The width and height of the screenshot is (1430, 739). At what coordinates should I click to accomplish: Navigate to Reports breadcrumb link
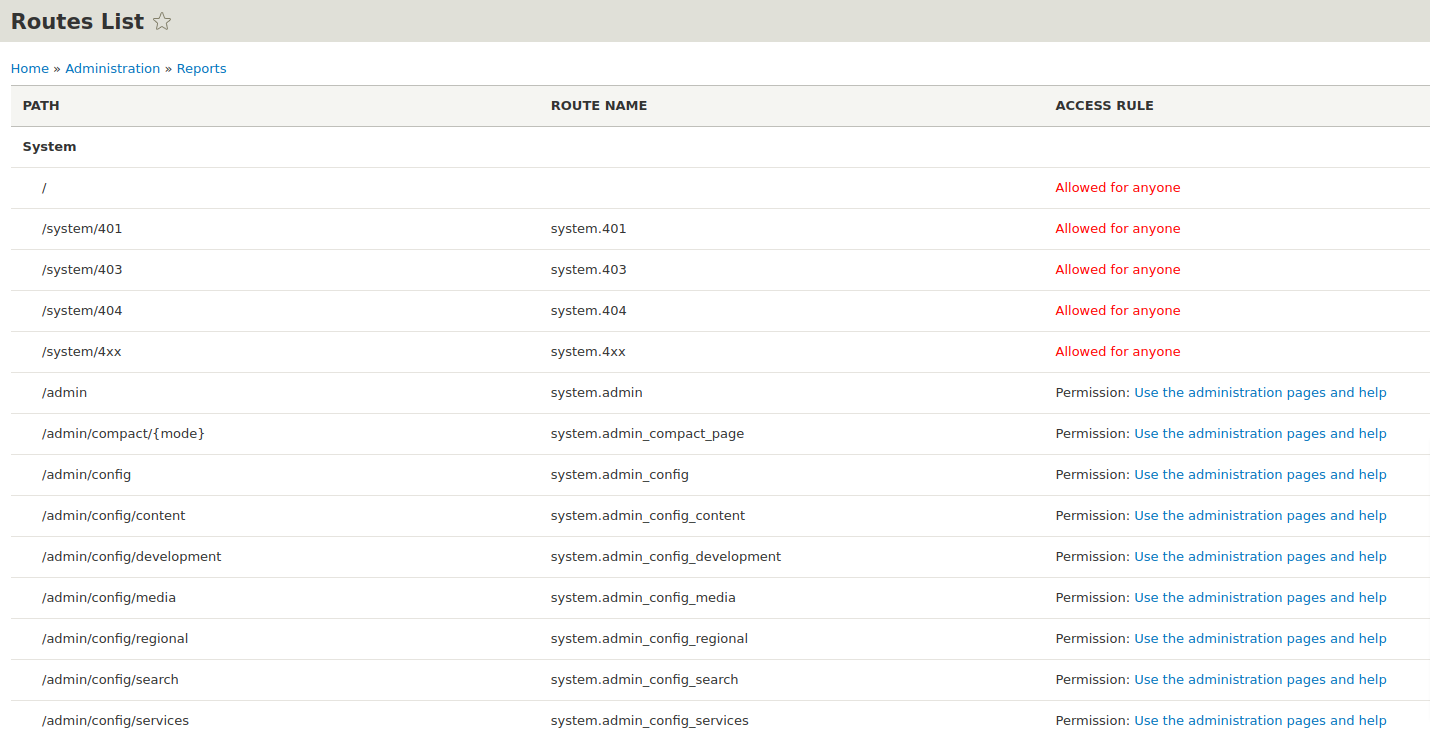(201, 69)
